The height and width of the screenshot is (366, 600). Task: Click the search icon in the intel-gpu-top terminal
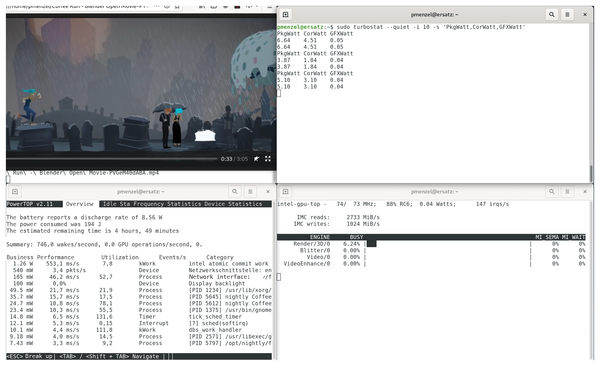pos(551,191)
